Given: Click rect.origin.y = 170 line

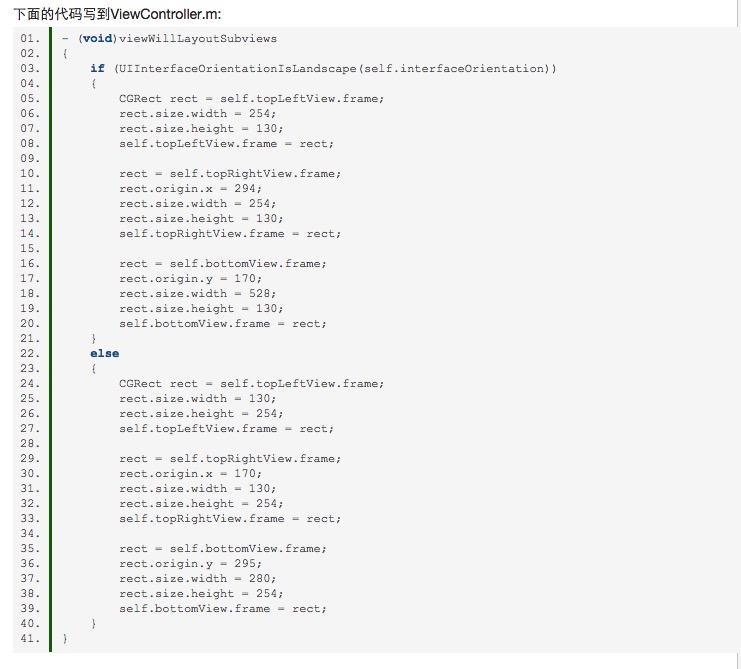Looking at the screenshot, I should (190, 279).
